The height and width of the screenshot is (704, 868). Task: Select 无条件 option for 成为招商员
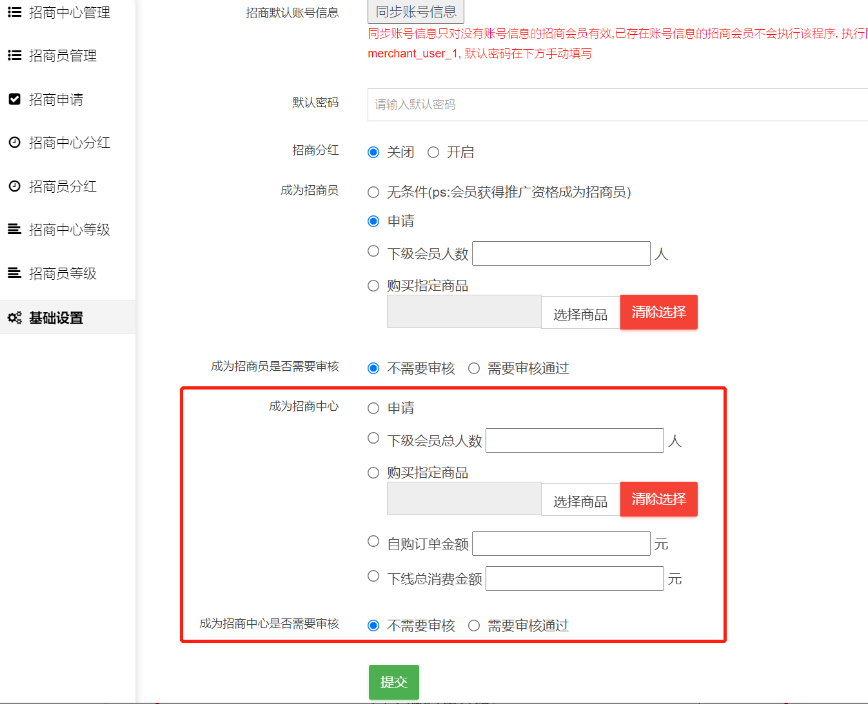[373, 192]
